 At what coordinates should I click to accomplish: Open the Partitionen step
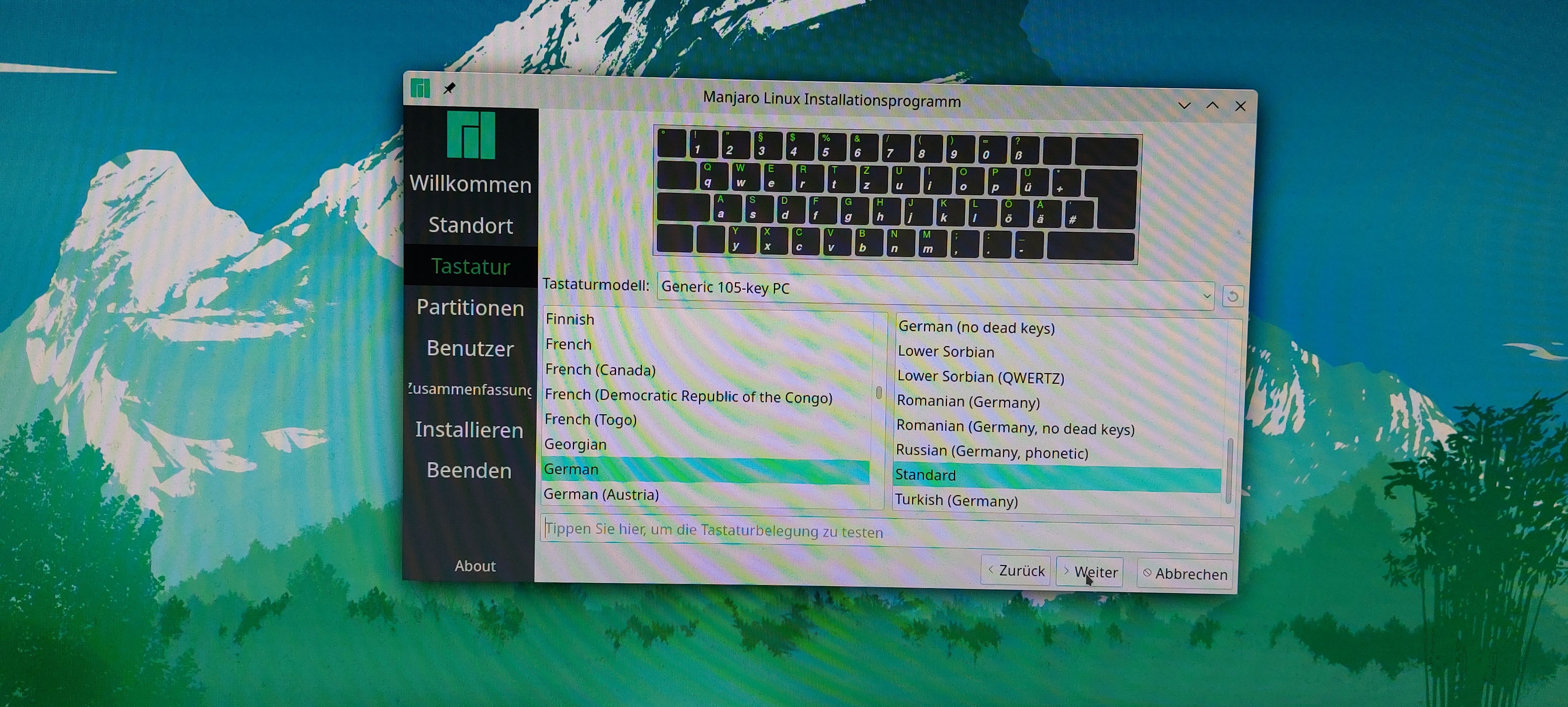pyautogui.click(x=470, y=307)
